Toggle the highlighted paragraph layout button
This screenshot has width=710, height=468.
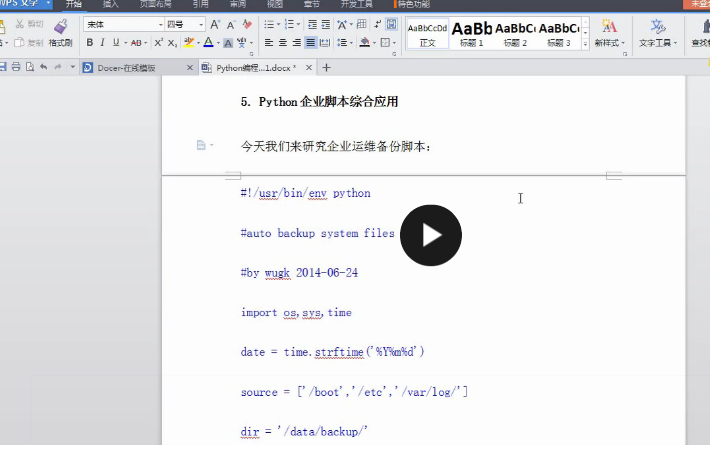pos(391,24)
